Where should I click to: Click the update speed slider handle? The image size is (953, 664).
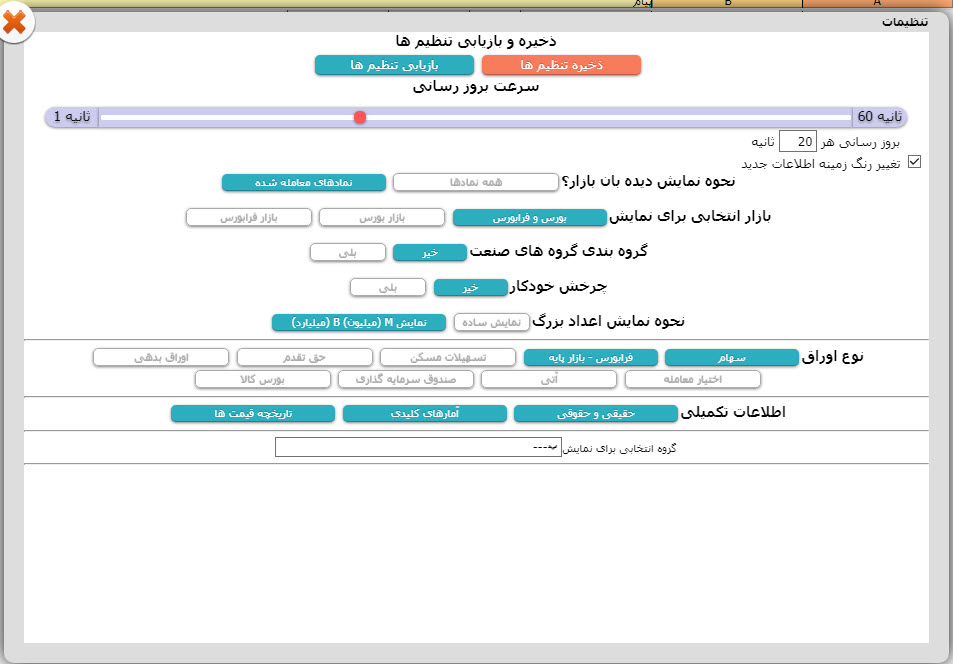pyautogui.click(x=360, y=117)
